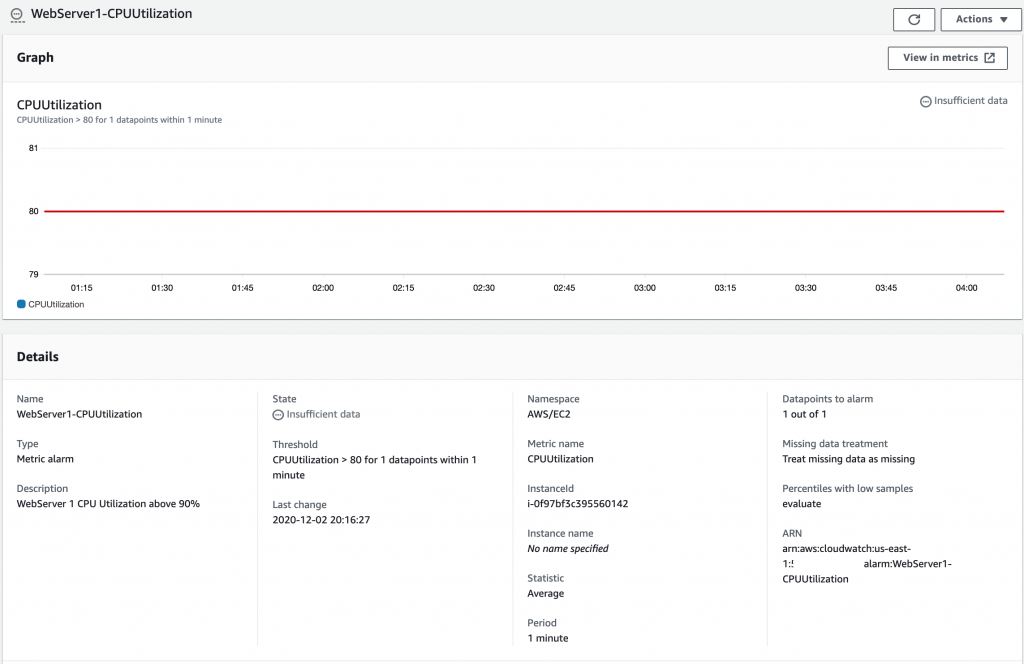Click the external link icon on View in metrics
Screen dimensions: 1024x664
pos(989,57)
